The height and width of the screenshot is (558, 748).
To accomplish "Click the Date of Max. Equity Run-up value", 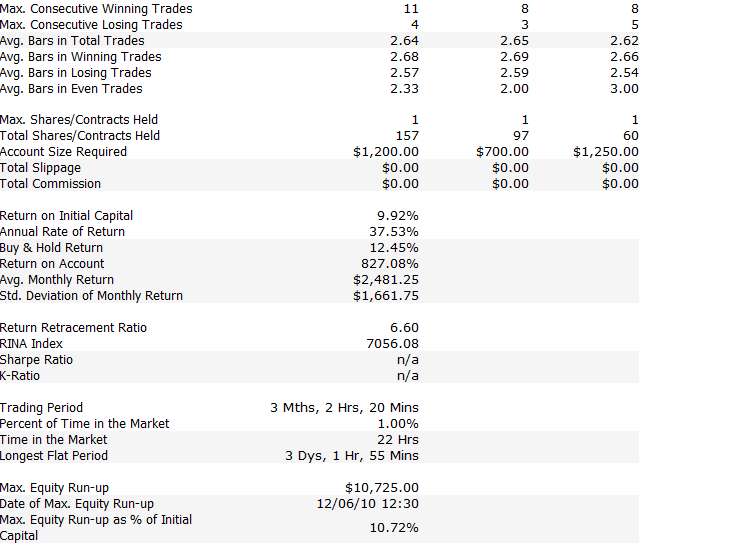I will (x=367, y=504).
